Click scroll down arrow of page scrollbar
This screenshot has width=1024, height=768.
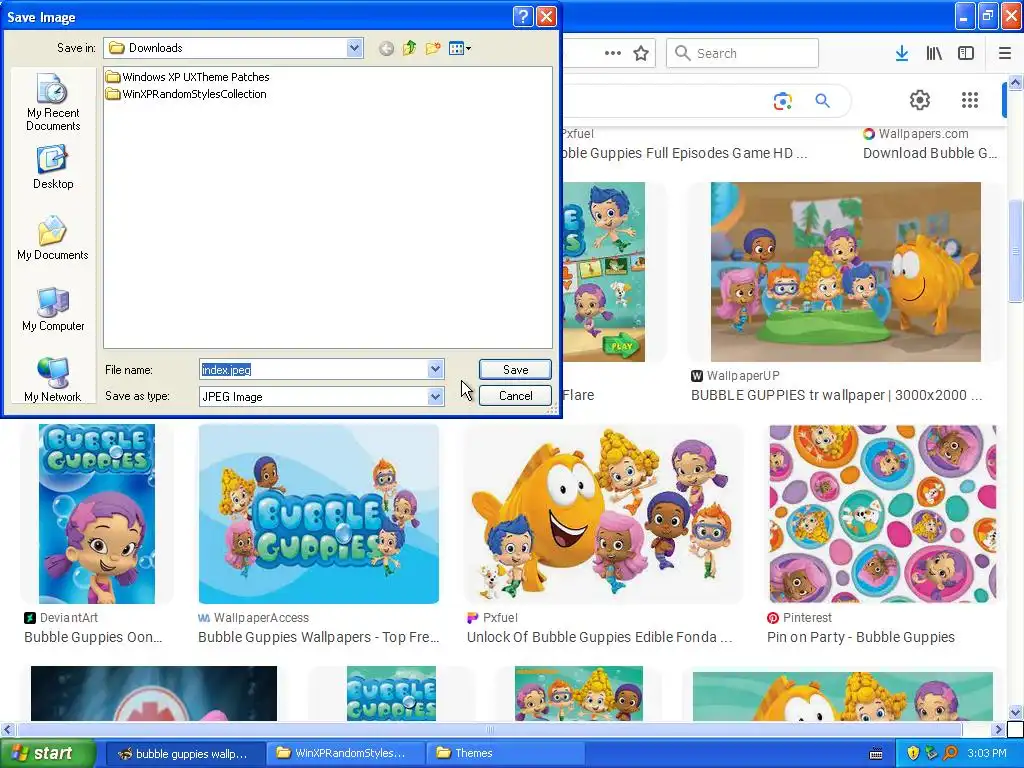1015,712
